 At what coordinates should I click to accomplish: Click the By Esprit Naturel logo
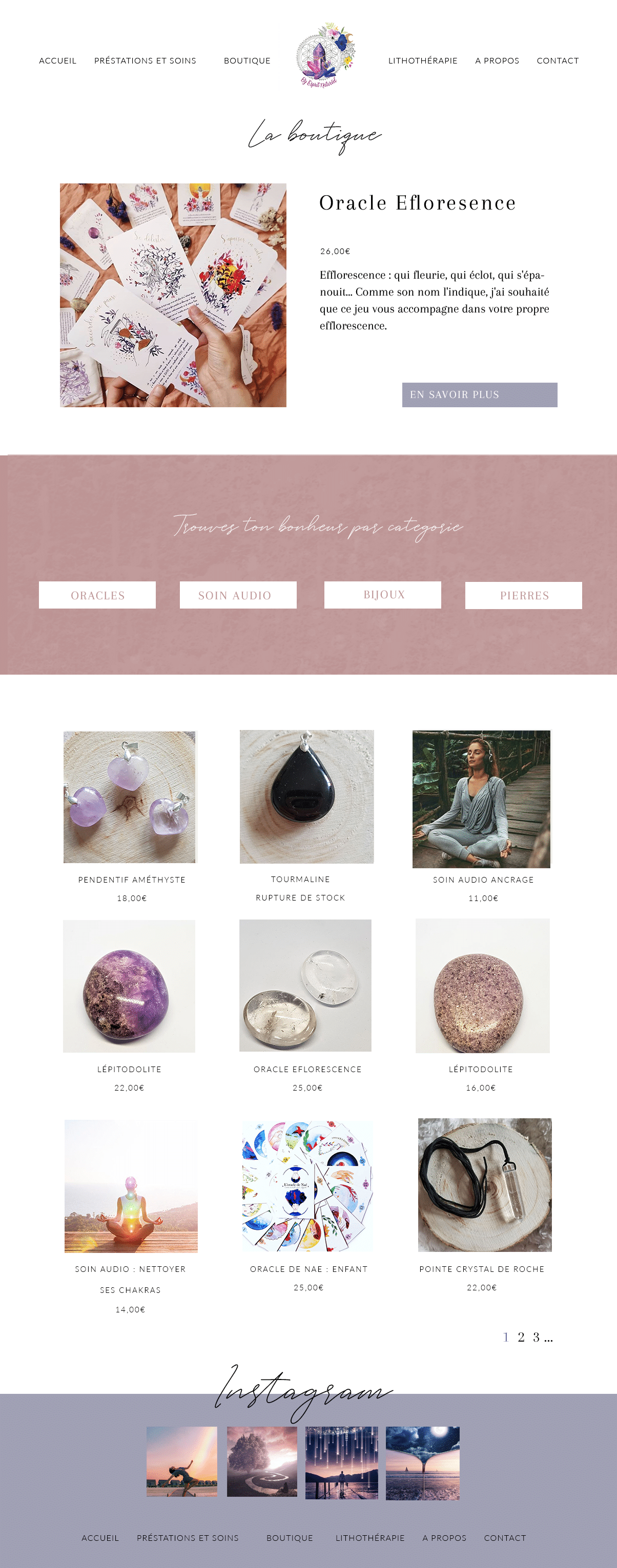[326, 55]
